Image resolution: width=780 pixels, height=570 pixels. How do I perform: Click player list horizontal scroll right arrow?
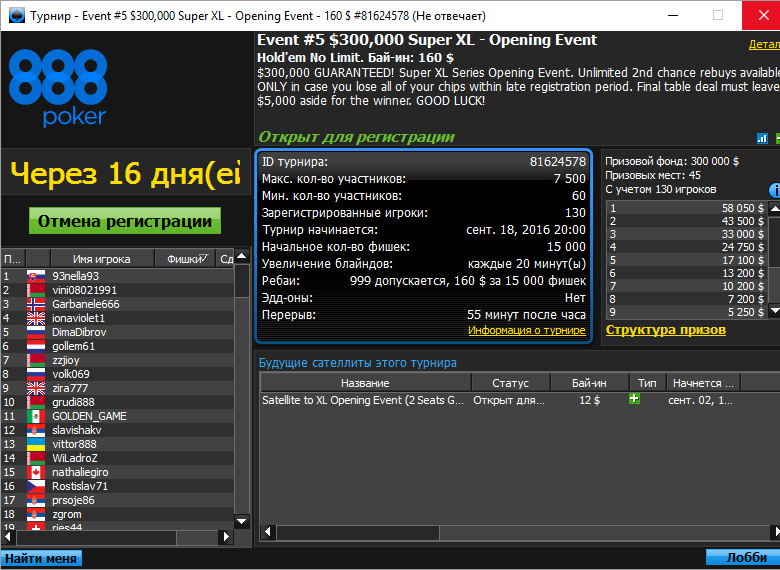point(226,537)
